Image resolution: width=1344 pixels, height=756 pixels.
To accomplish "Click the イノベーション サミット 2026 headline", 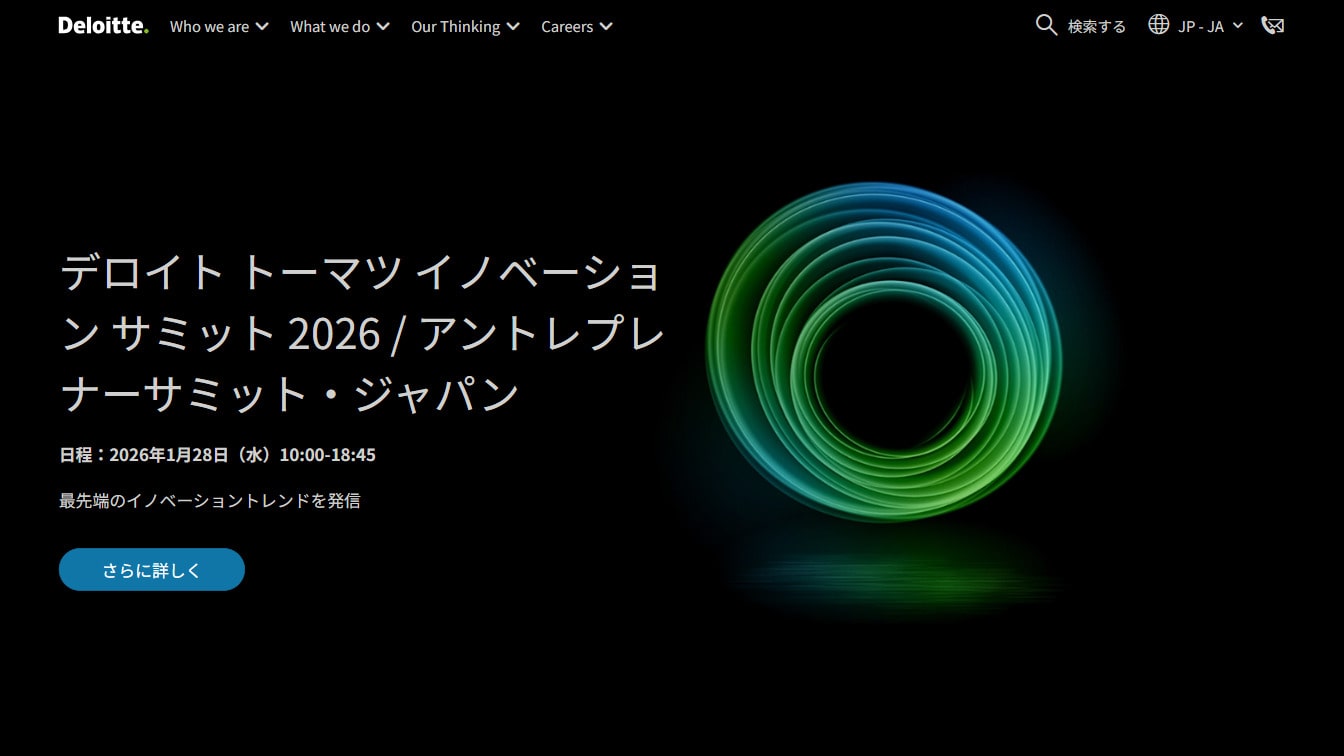I will coord(362,333).
